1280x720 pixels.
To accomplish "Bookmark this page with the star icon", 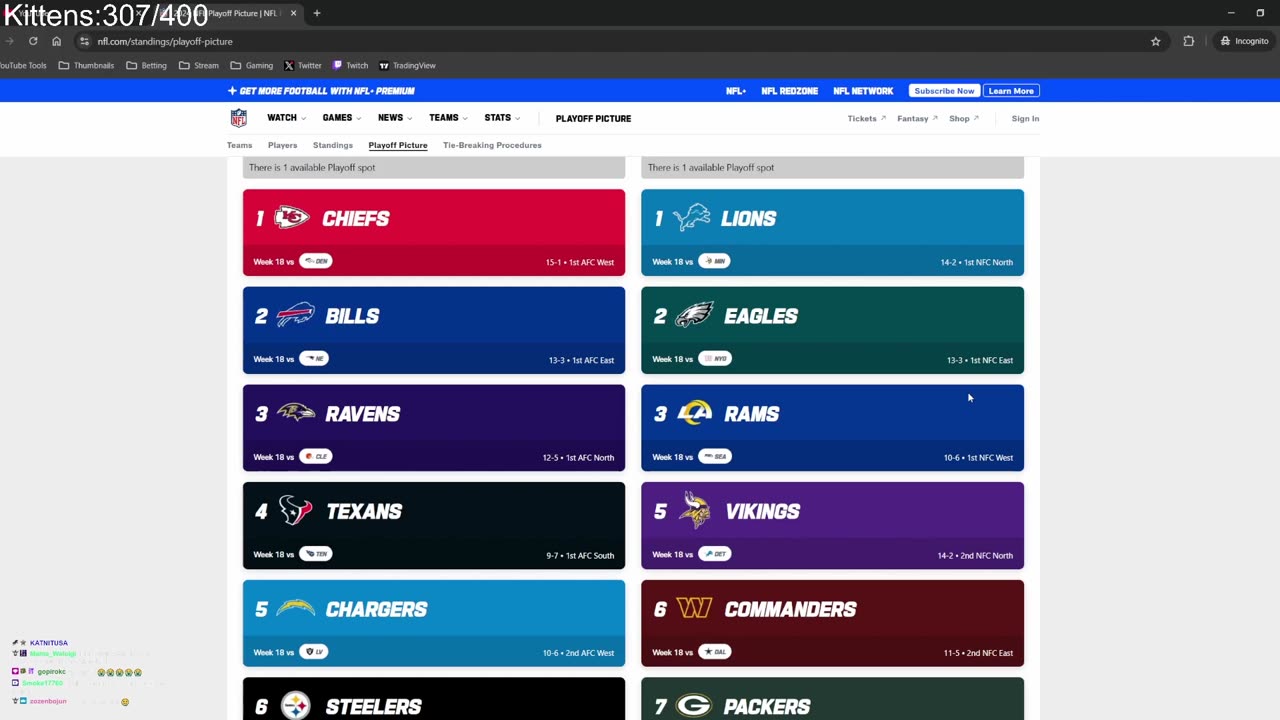I will (1155, 41).
